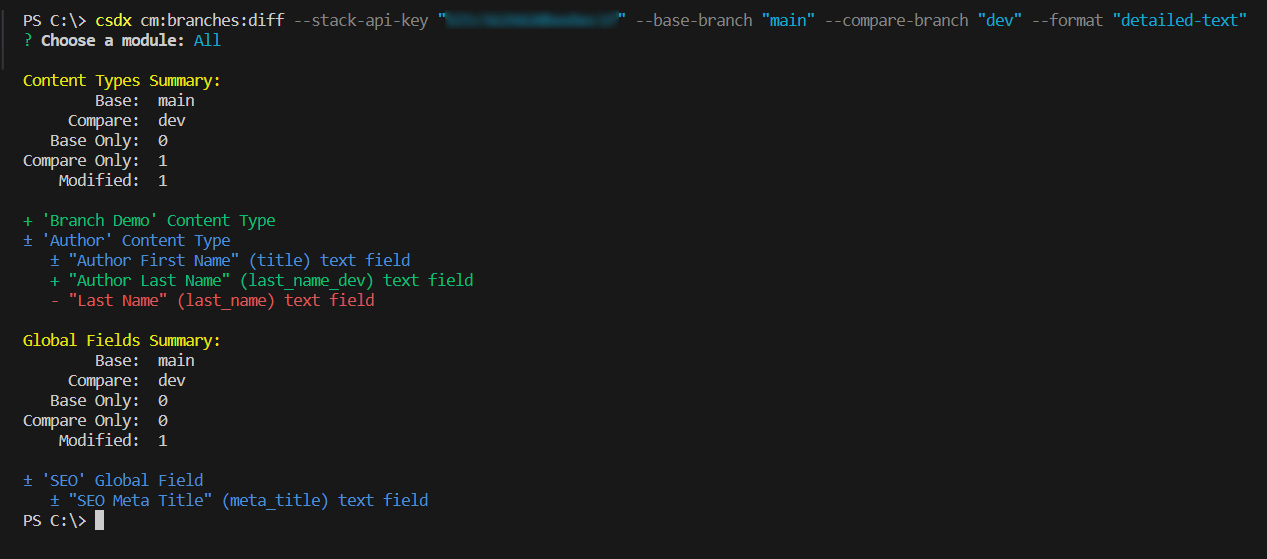Click the cm:branches:diff command text
1267x559 pixels.
coord(213,20)
